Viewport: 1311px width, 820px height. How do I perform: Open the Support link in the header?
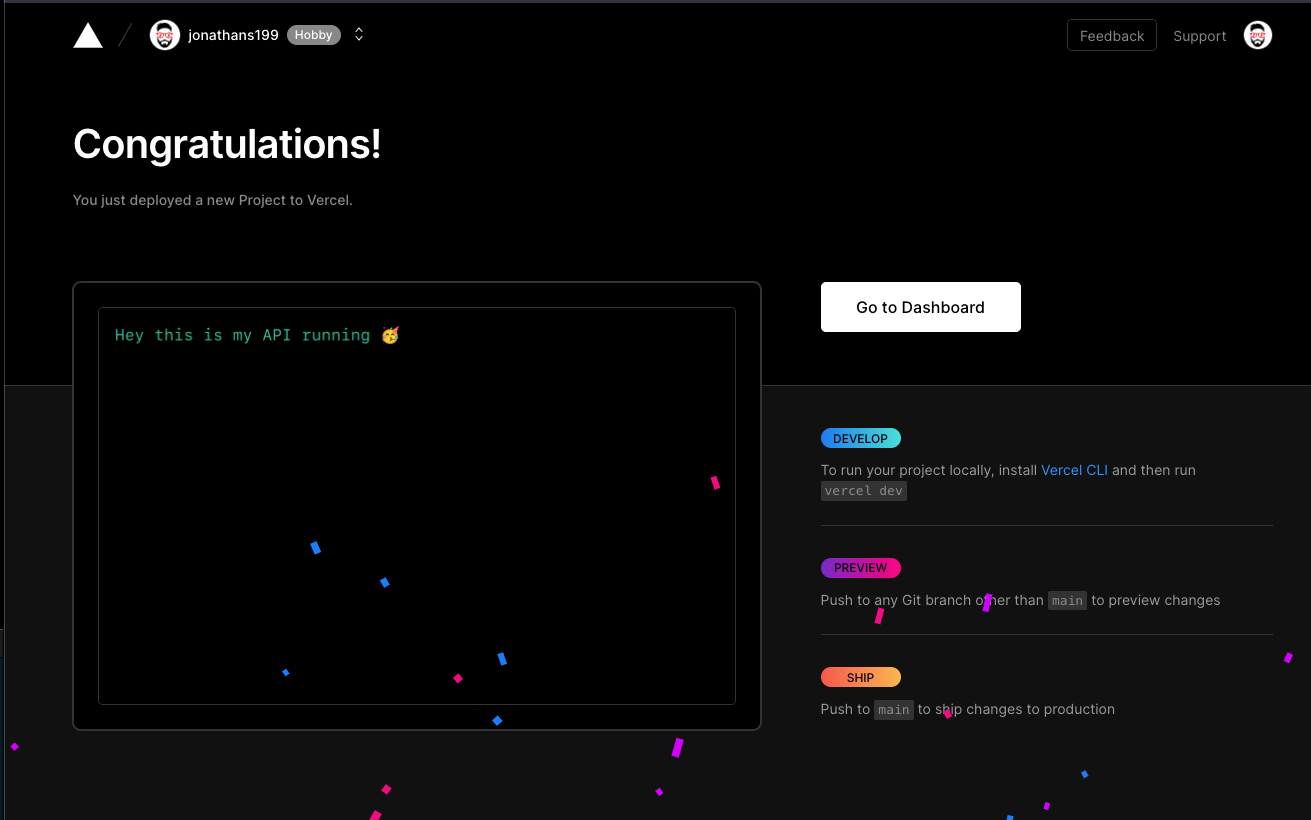(1199, 36)
